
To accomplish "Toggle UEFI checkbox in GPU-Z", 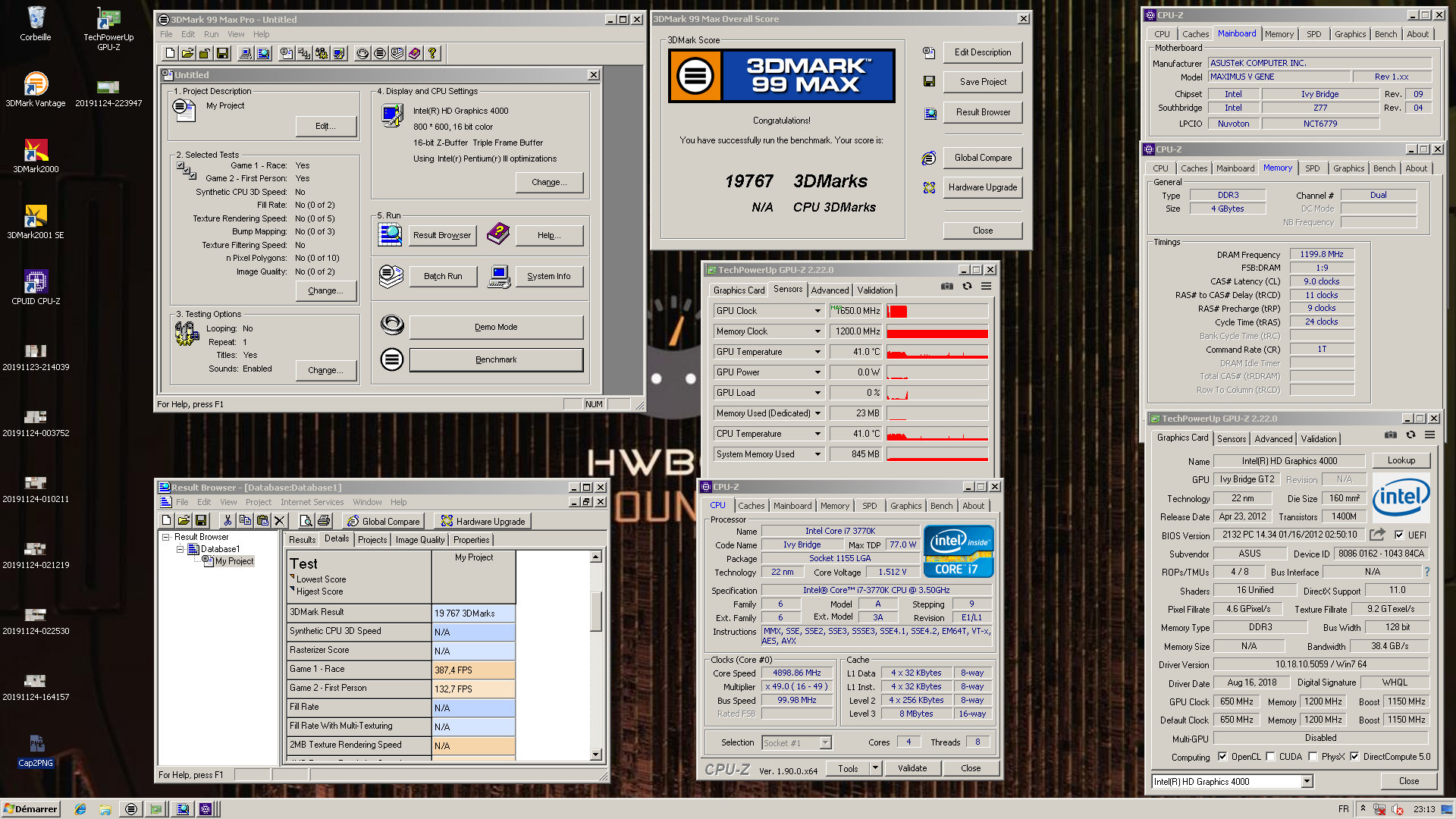I will 1399,535.
